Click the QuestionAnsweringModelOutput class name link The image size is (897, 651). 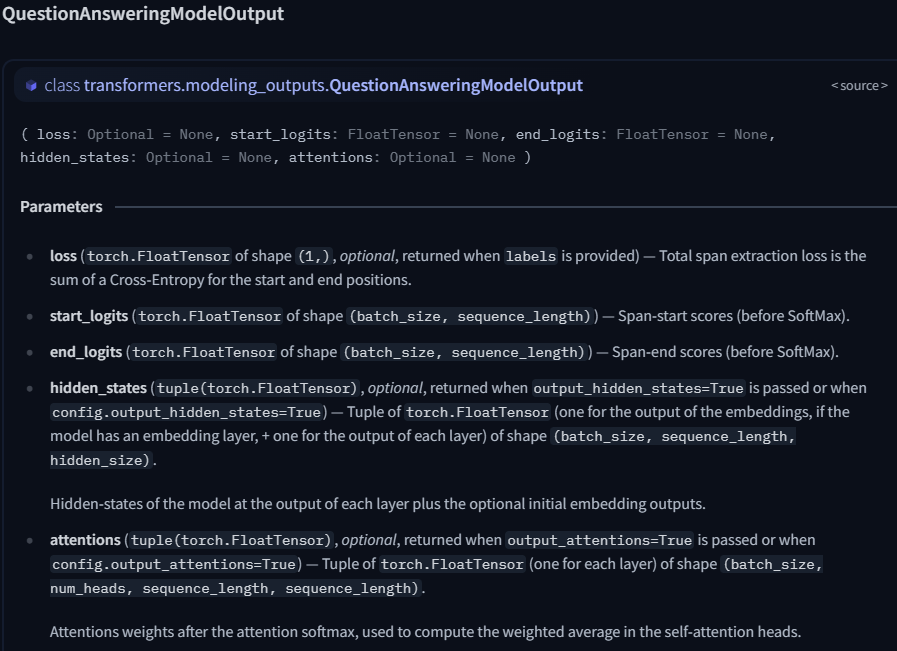(456, 85)
